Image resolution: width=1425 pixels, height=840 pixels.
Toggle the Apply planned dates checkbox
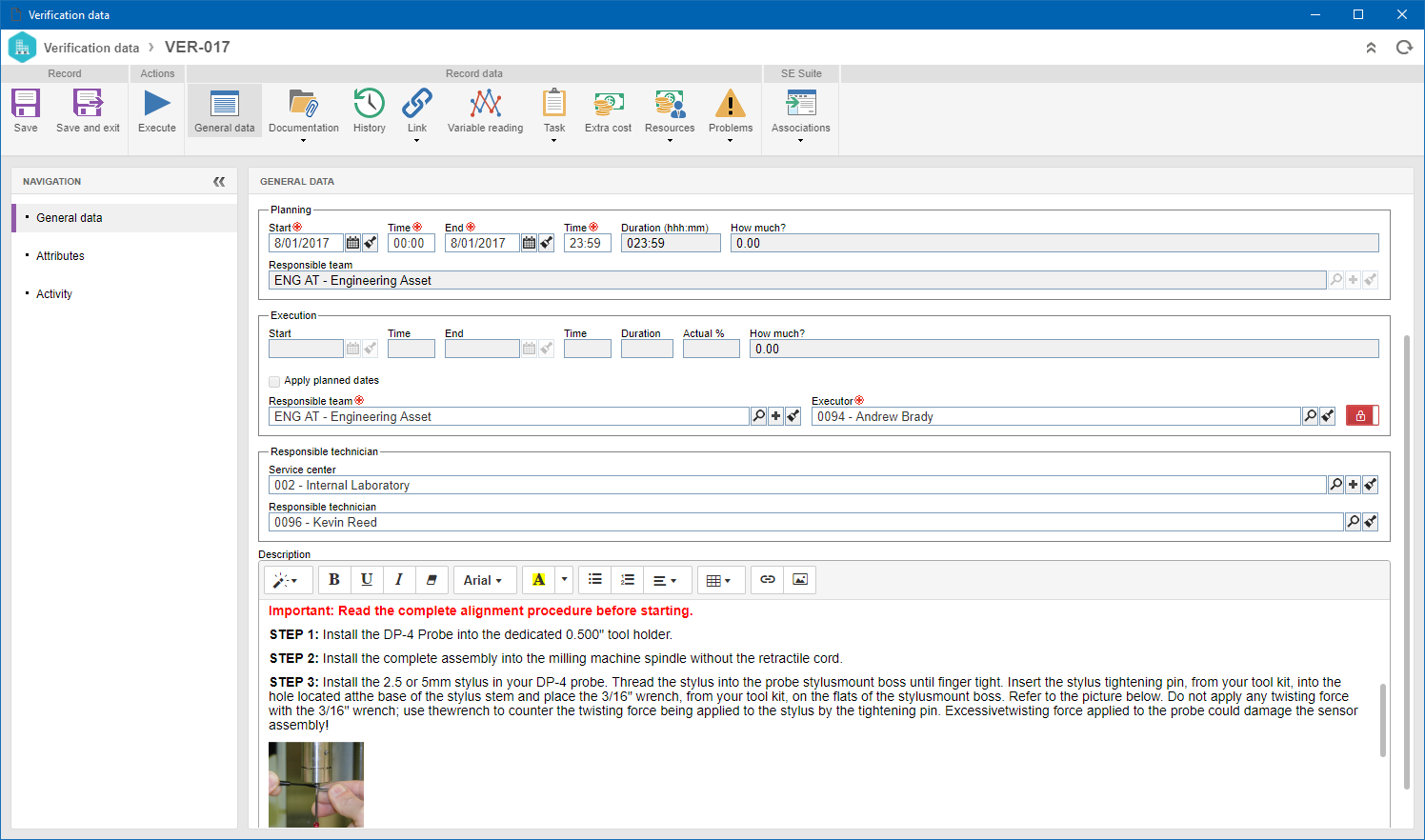coord(274,381)
